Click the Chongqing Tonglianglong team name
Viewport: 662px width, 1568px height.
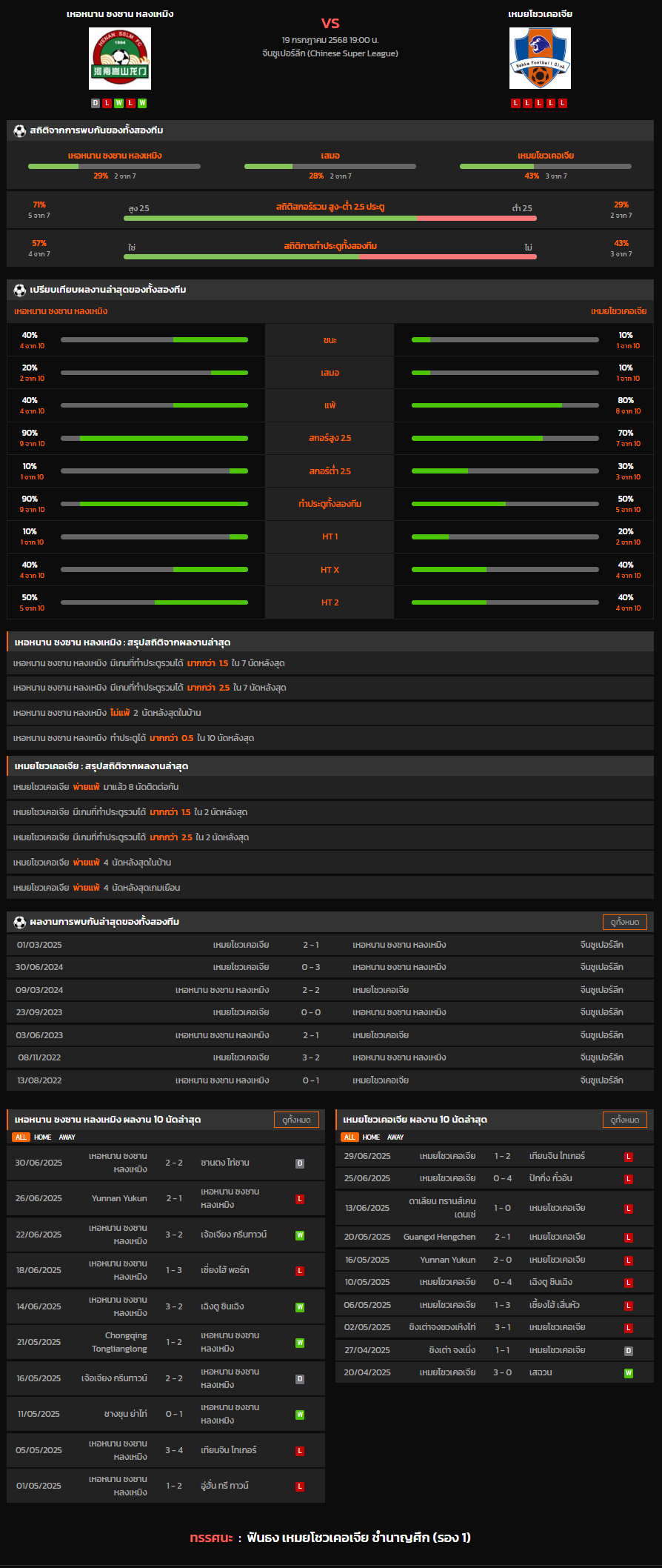(119, 1343)
